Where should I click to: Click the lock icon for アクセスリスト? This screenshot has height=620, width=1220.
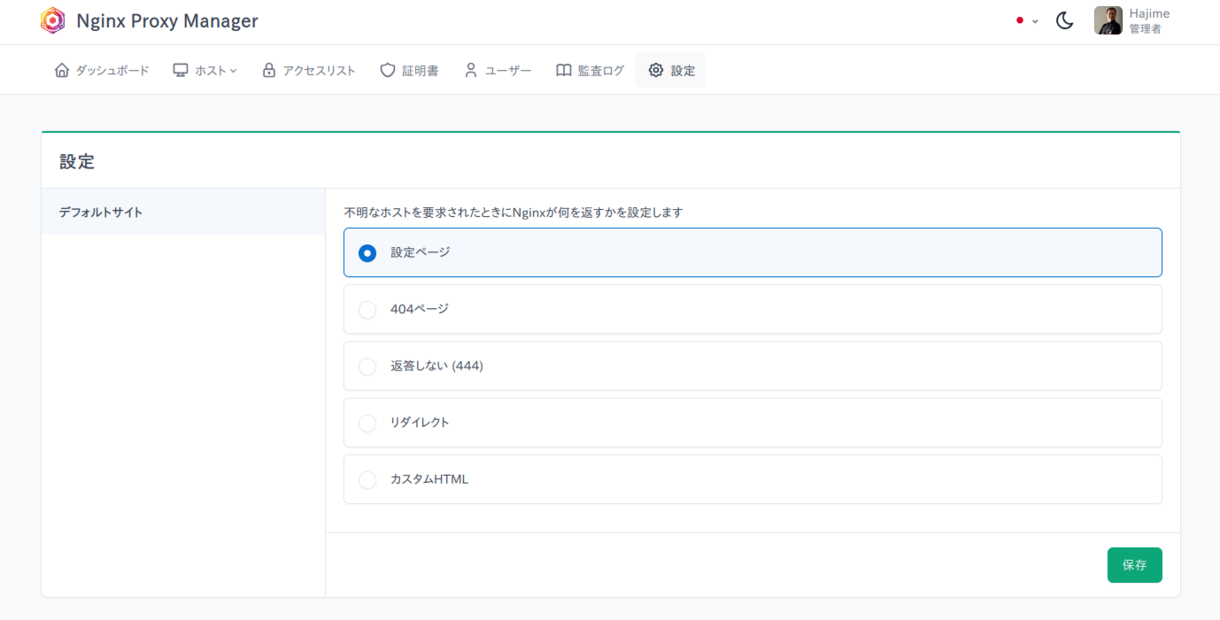click(x=269, y=71)
